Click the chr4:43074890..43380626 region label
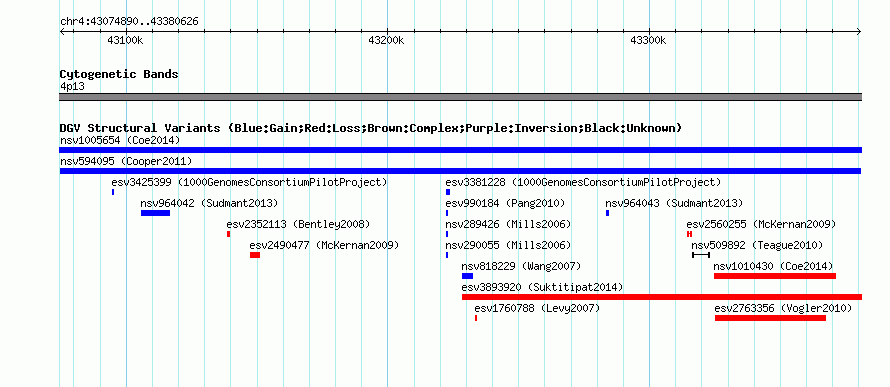Image resolution: width=890 pixels, height=387 pixels. (129, 22)
